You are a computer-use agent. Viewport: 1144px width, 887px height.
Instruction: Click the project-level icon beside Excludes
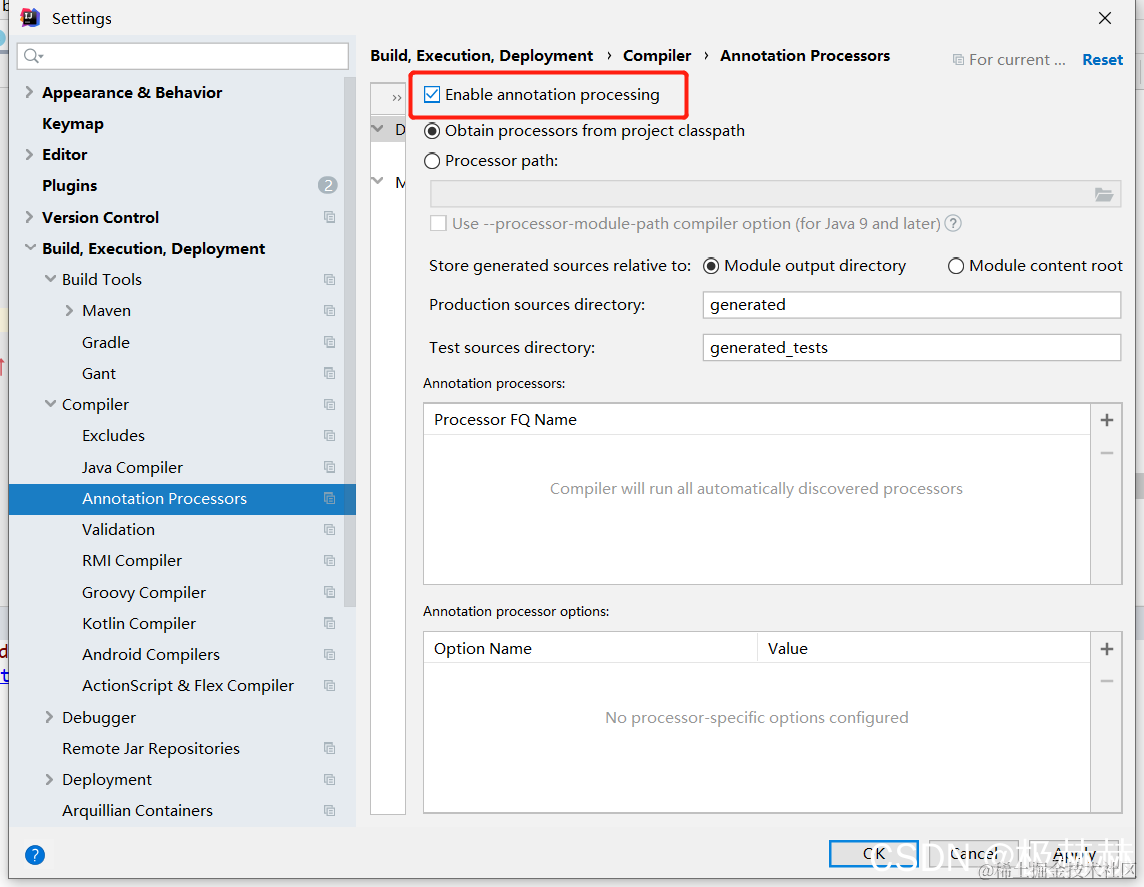pyautogui.click(x=330, y=435)
